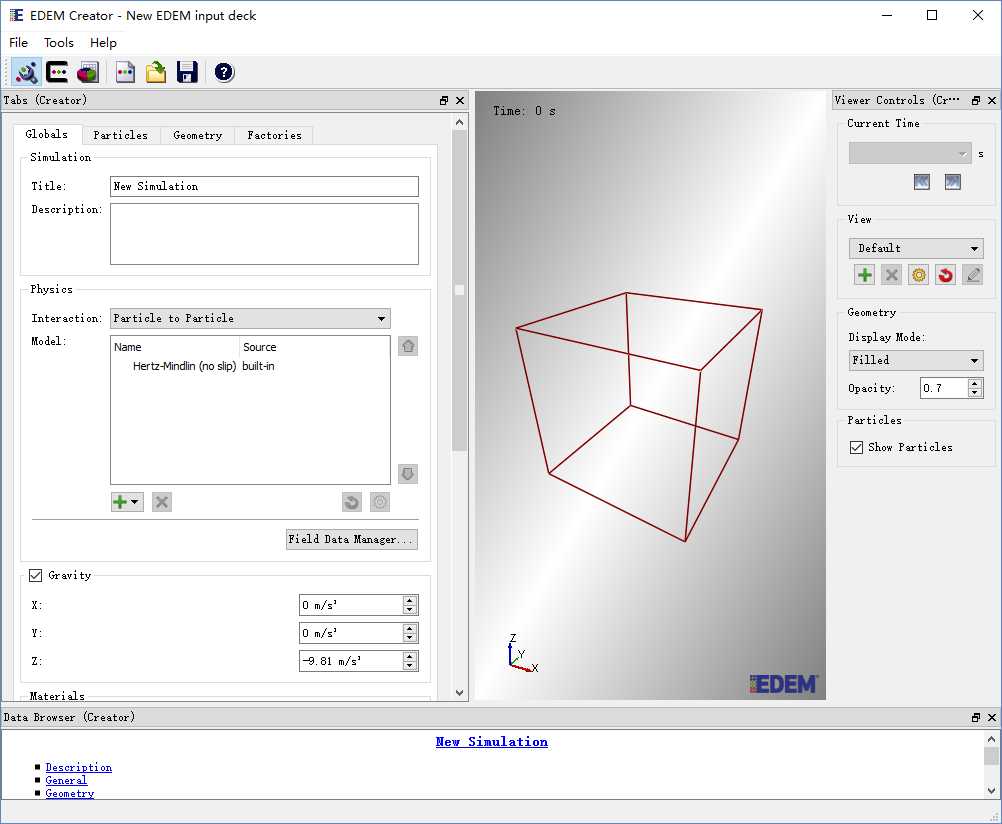Reset the view with red arrow icon
Viewport: 1002px width, 824px height.
tap(945, 275)
